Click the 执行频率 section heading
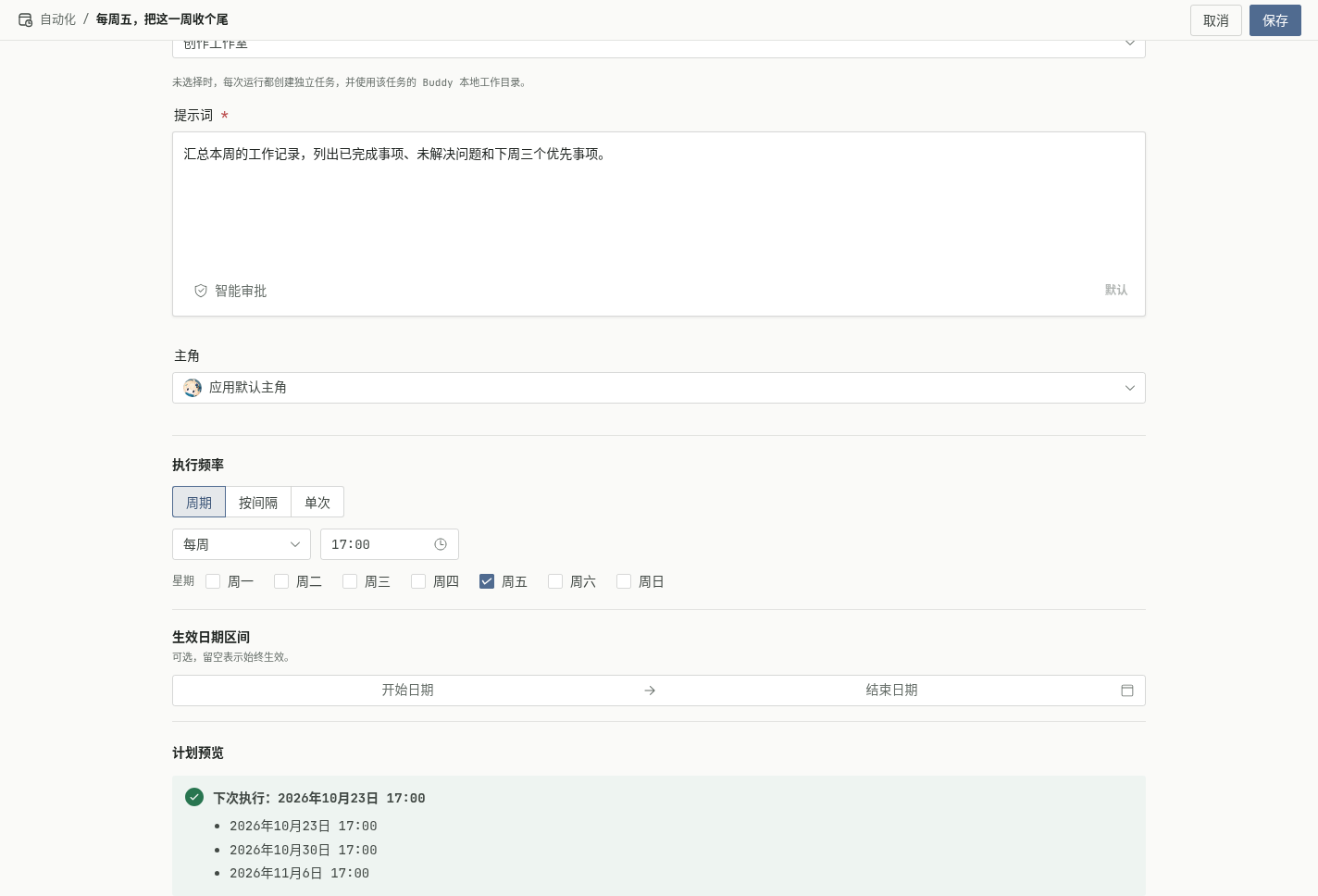 tap(198, 465)
